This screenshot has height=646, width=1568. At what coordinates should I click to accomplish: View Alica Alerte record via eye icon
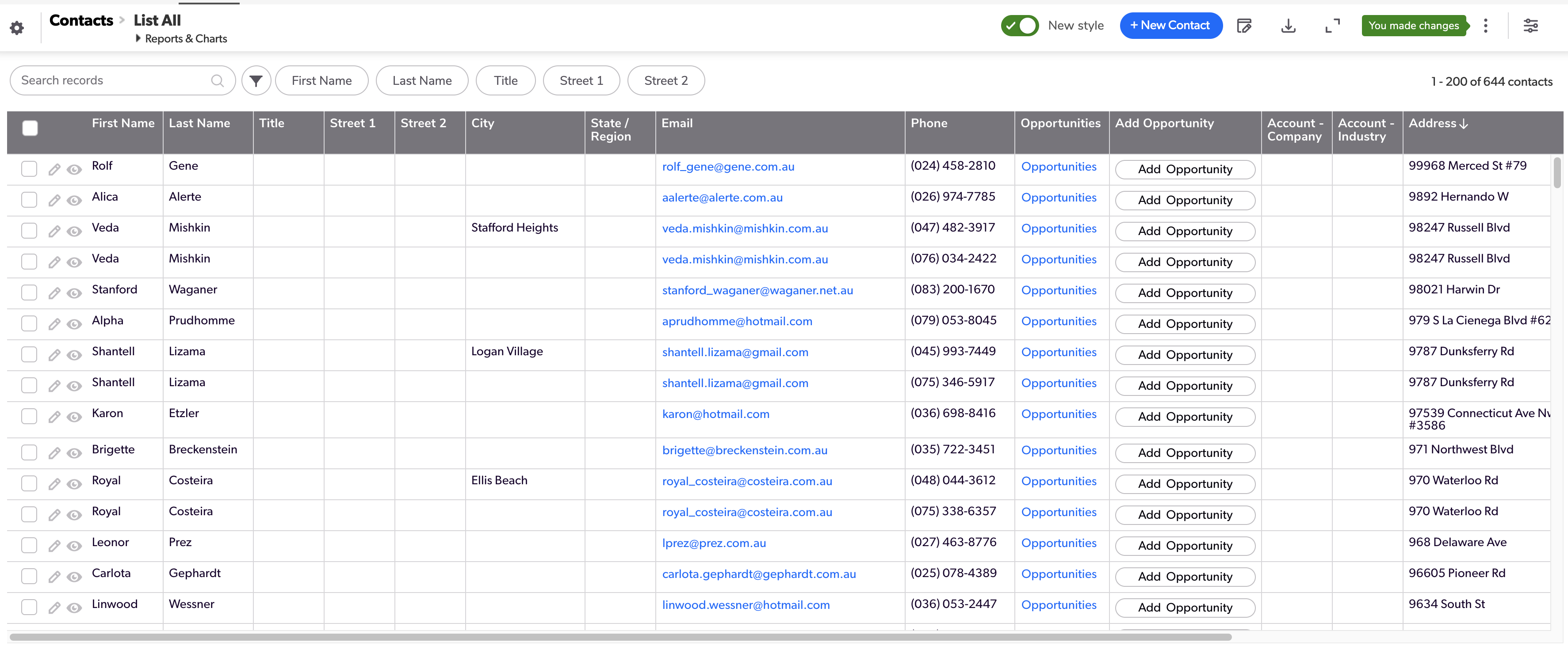[74, 201]
